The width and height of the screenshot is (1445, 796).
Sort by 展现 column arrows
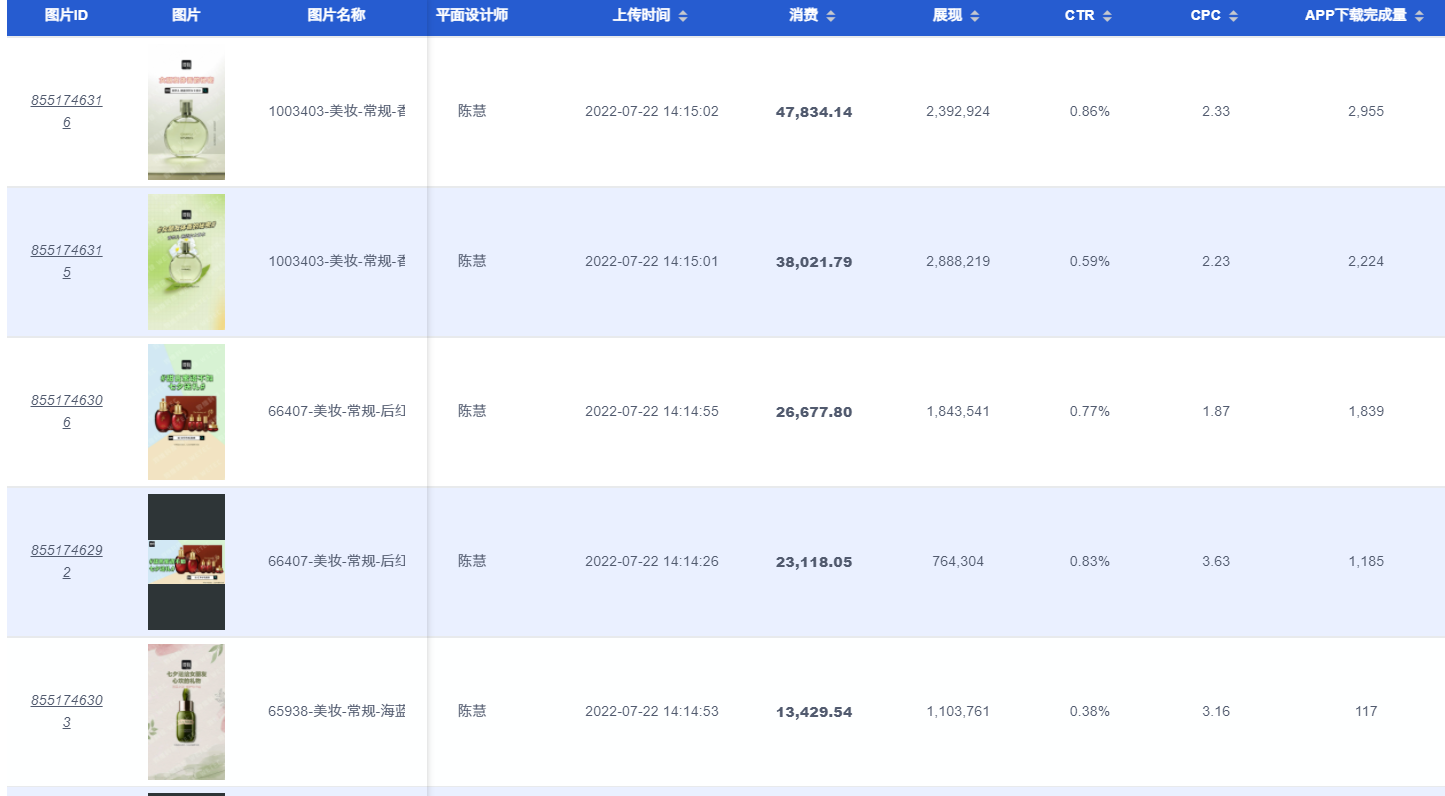click(974, 16)
